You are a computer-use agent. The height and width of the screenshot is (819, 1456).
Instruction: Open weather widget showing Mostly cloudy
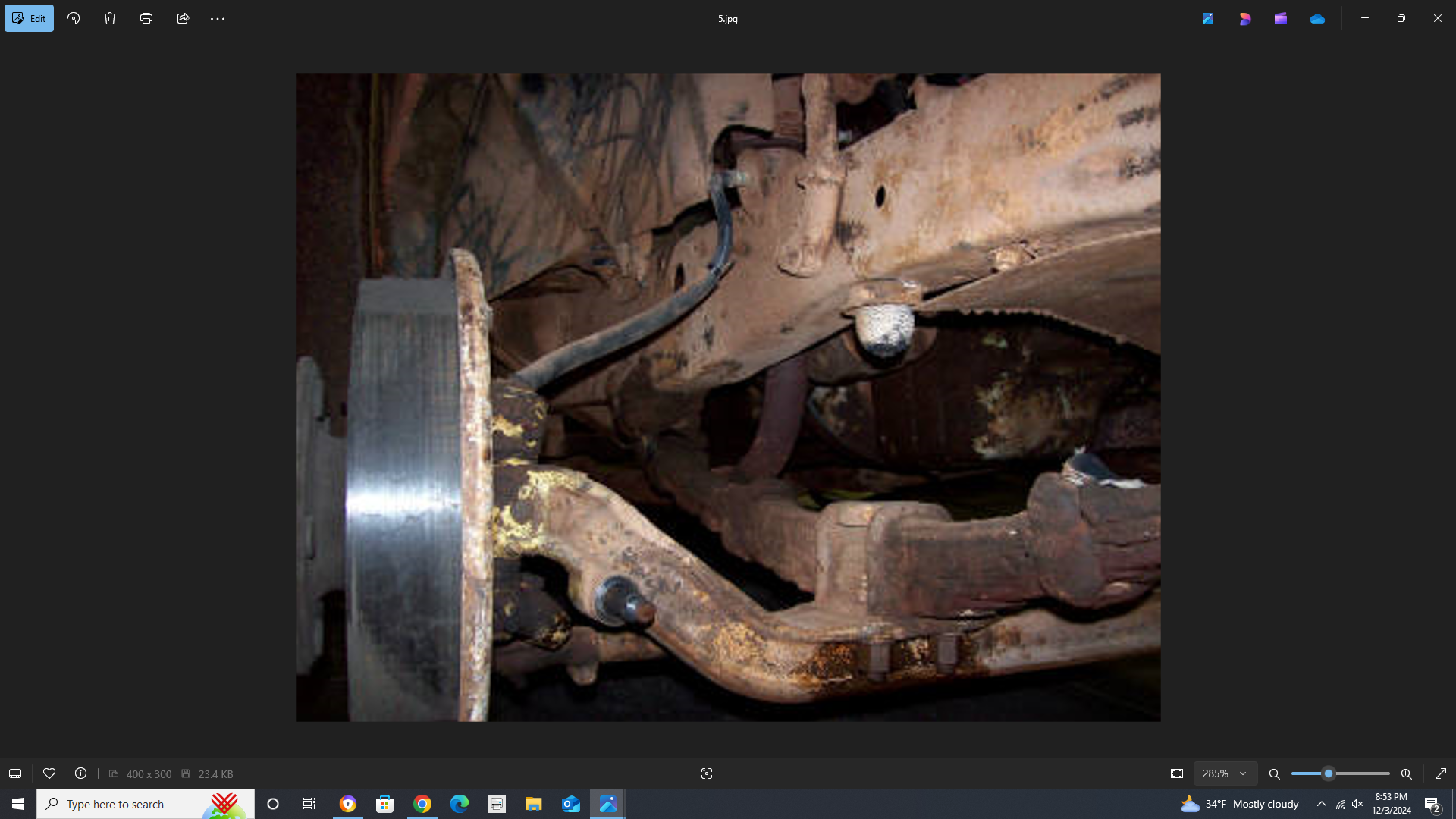1241,804
